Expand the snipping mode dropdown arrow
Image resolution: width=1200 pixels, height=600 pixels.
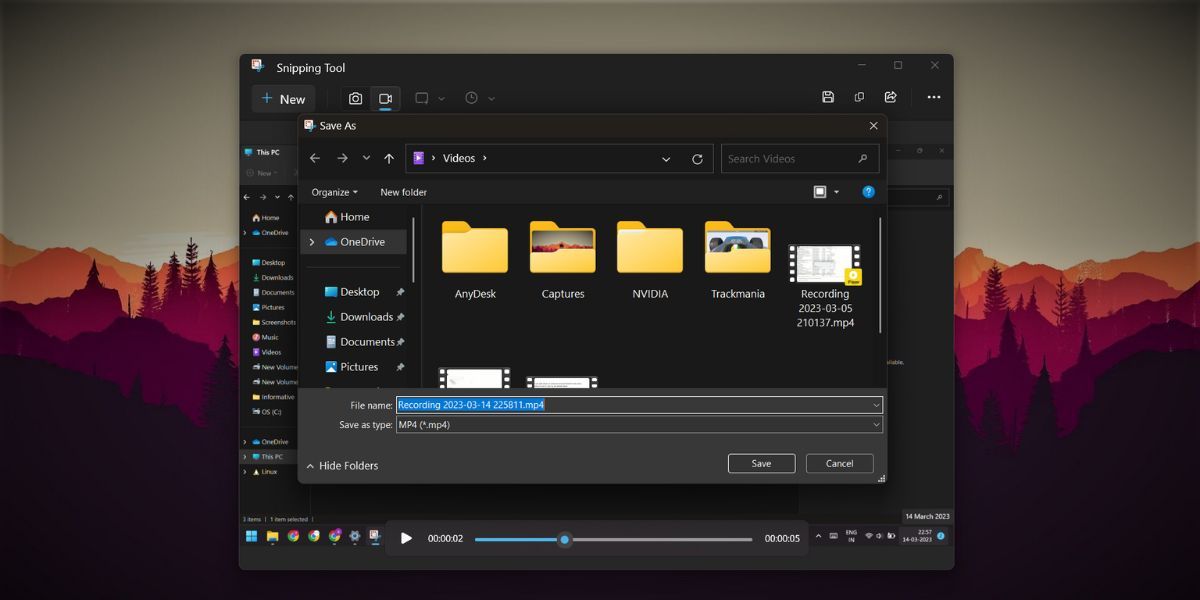tap(441, 98)
